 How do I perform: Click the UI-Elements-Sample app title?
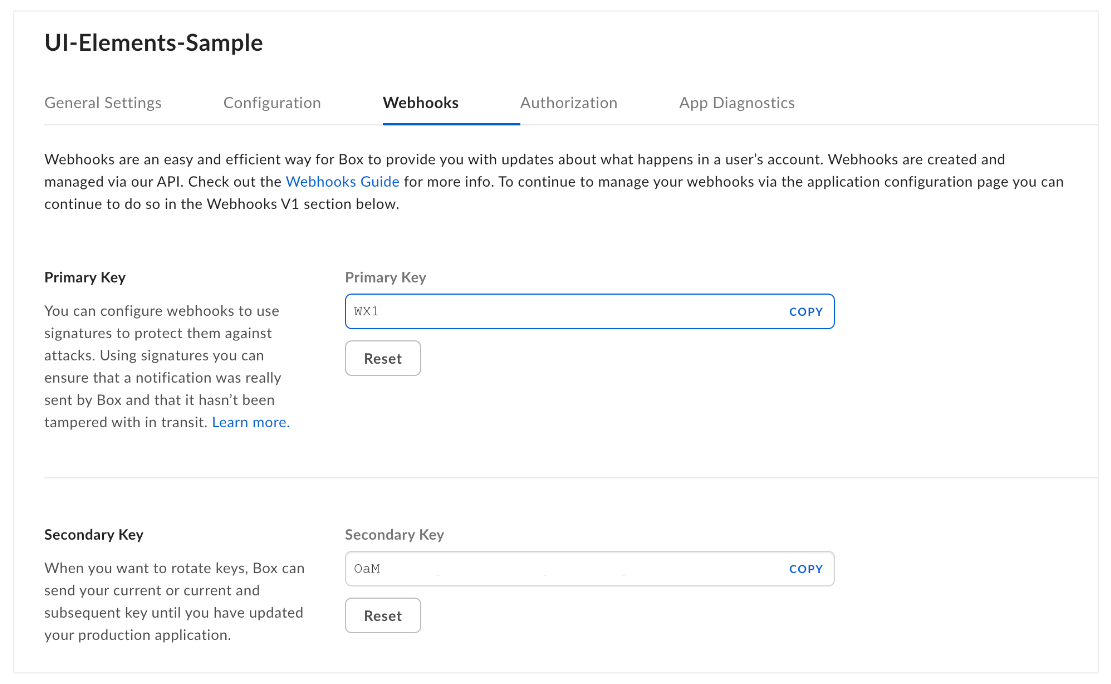[x=154, y=43]
